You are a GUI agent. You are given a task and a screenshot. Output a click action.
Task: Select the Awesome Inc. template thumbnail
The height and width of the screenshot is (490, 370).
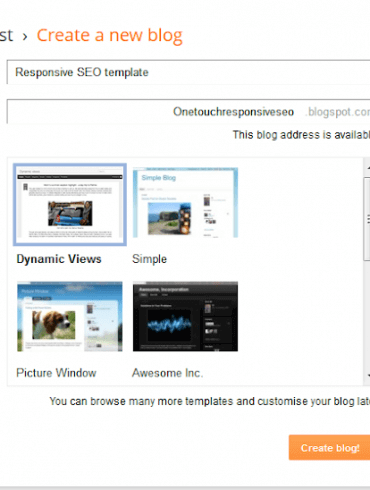tap(185, 316)
